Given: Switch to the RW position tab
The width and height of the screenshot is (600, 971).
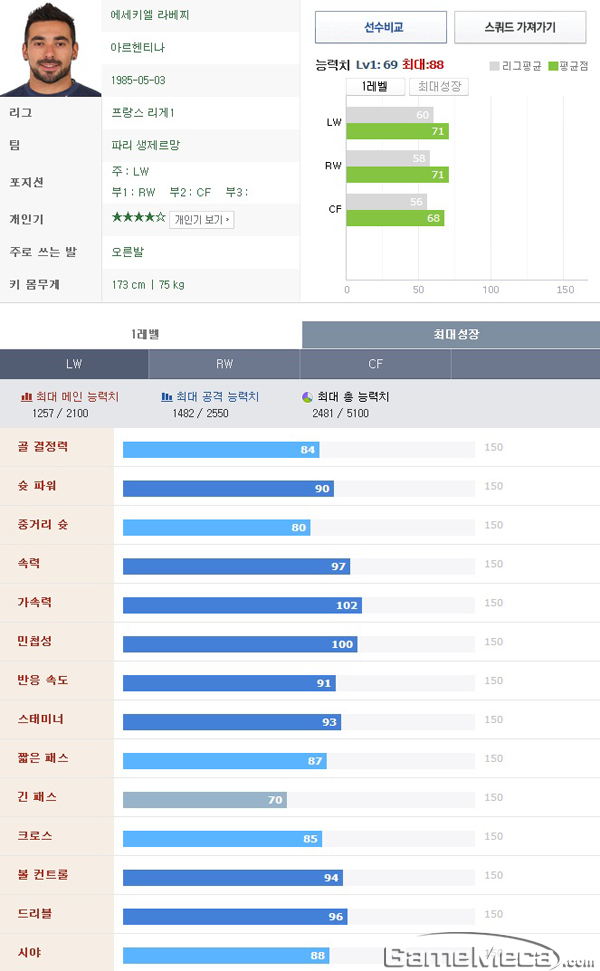Looking at the screenshot, I should point(224,364).
